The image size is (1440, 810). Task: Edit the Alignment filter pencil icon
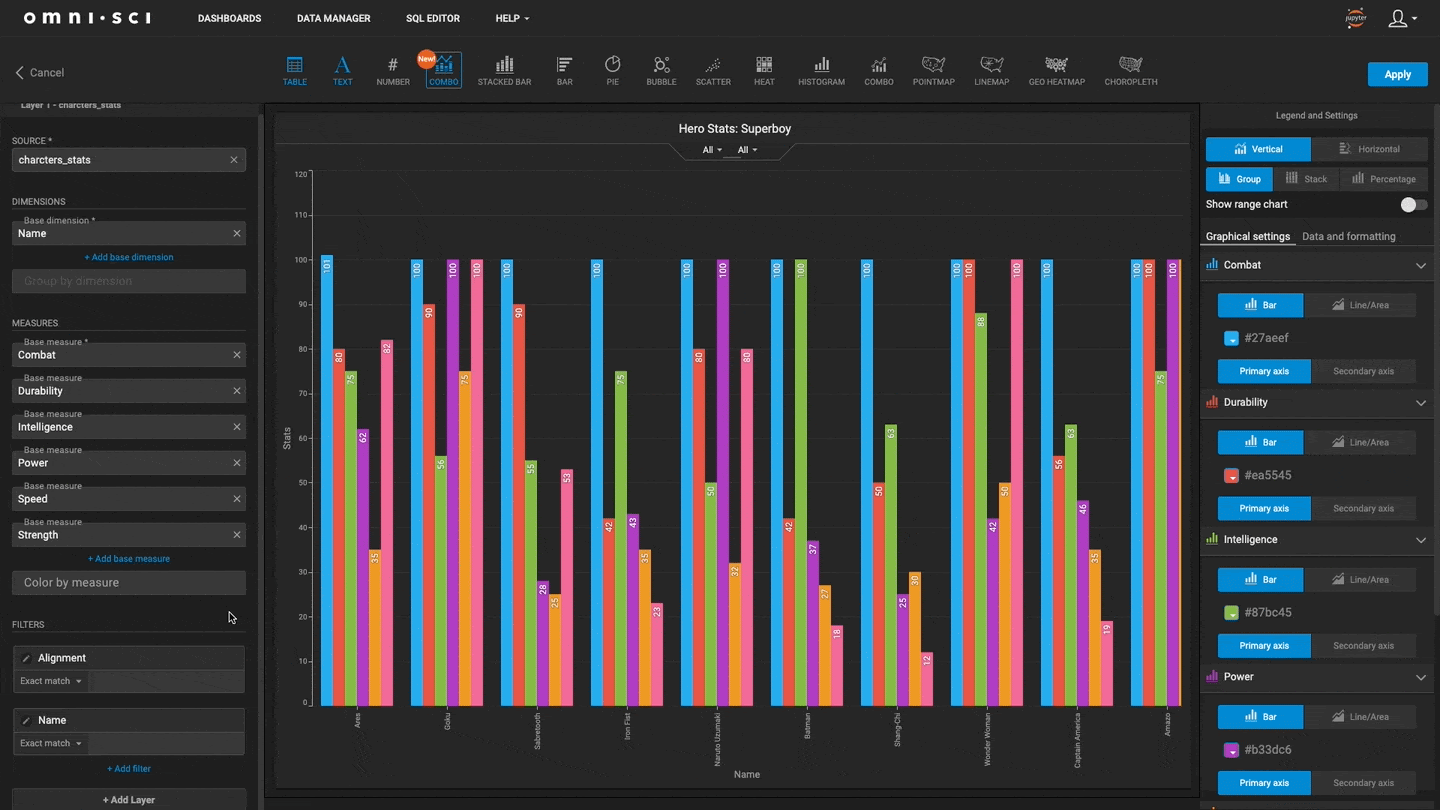(x=27, y=658)
